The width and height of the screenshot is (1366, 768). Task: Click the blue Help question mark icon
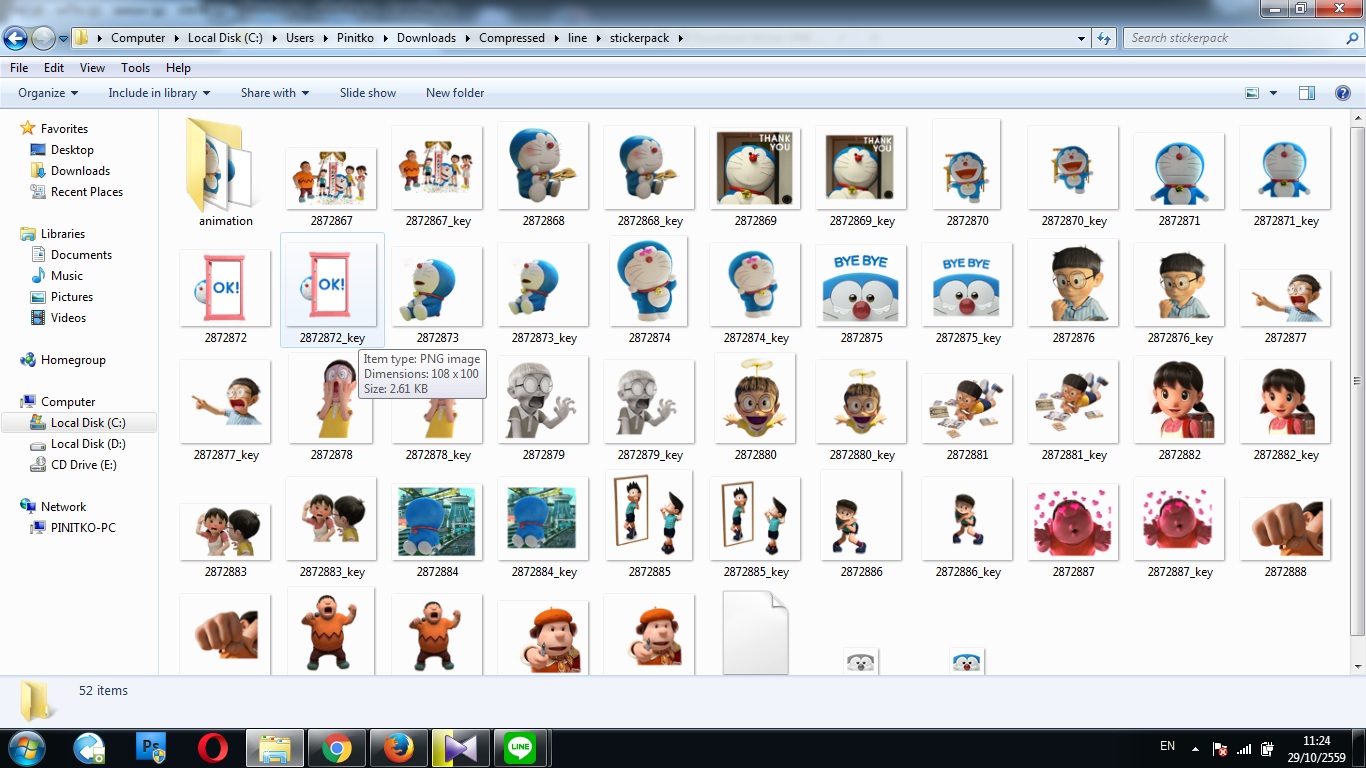(1343, 93)
